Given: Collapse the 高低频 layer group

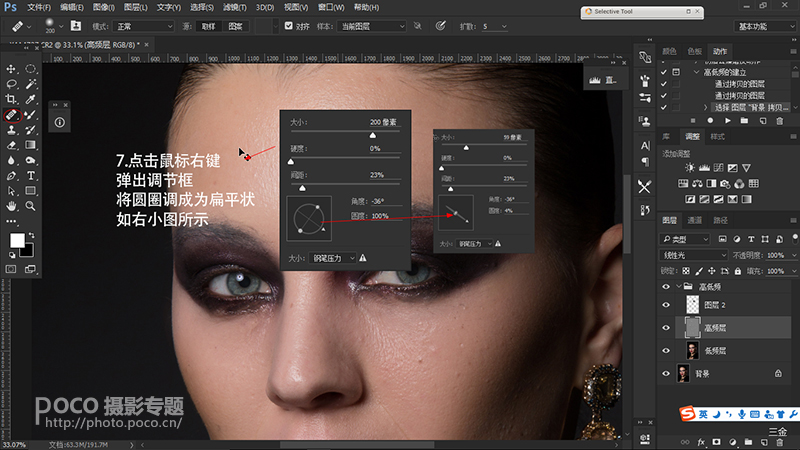Looking at the screenshot, I should [679, 286].
